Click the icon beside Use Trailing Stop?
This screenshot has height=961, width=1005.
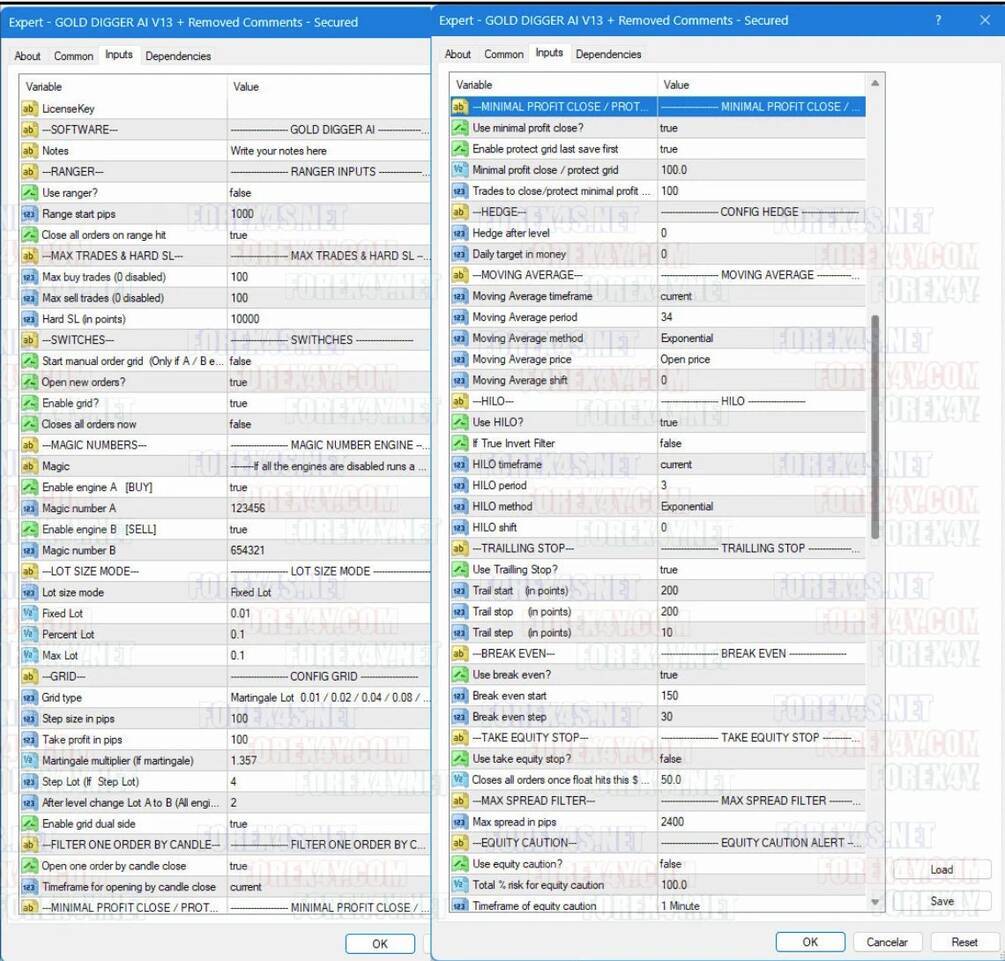(460, 569)
